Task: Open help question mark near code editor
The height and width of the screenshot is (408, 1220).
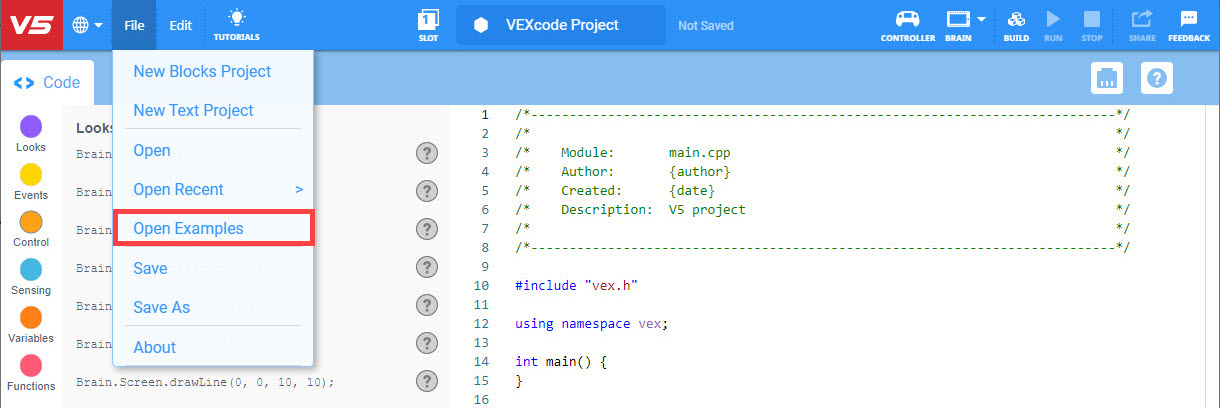Action: point(1157,78)
